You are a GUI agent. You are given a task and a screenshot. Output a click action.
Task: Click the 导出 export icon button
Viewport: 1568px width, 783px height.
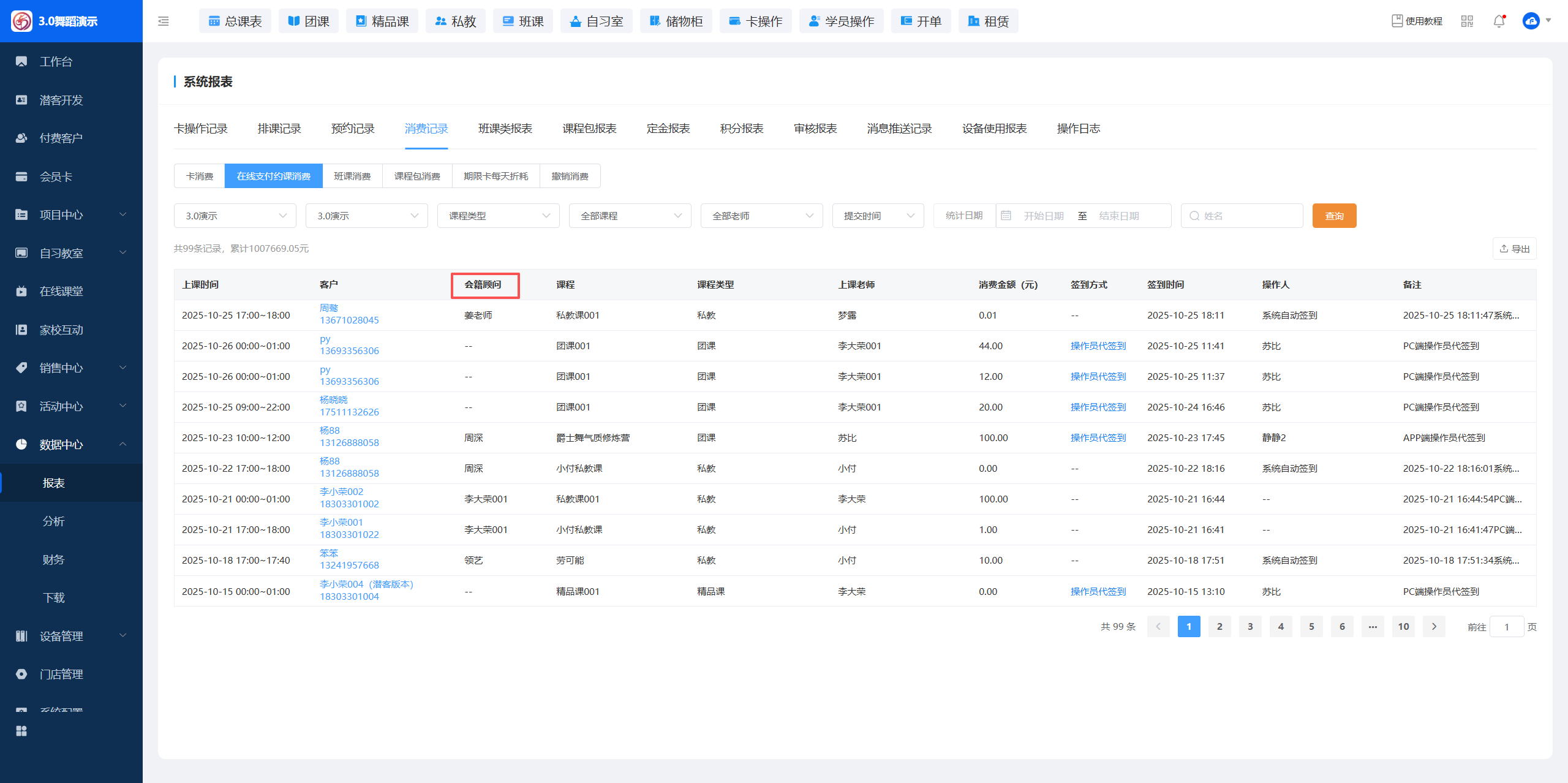1514,249
